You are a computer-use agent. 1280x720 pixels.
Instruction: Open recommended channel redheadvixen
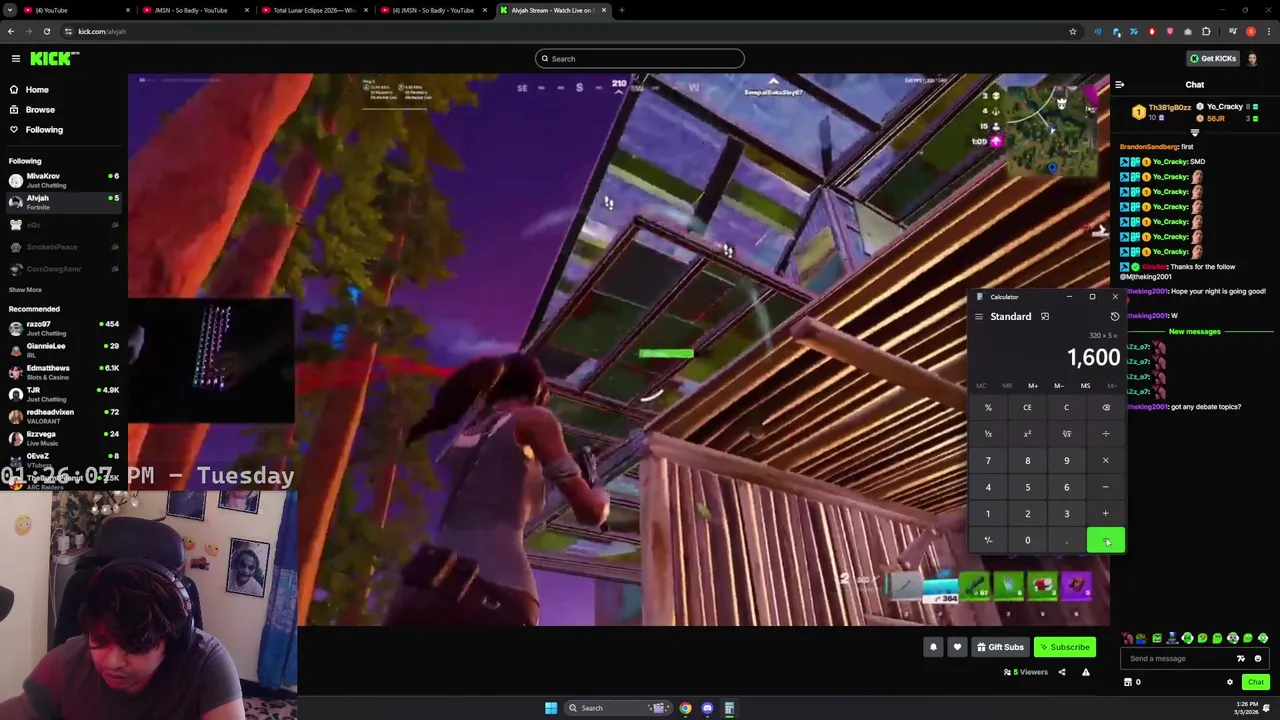pyautogui.click(x=63, y=416)
